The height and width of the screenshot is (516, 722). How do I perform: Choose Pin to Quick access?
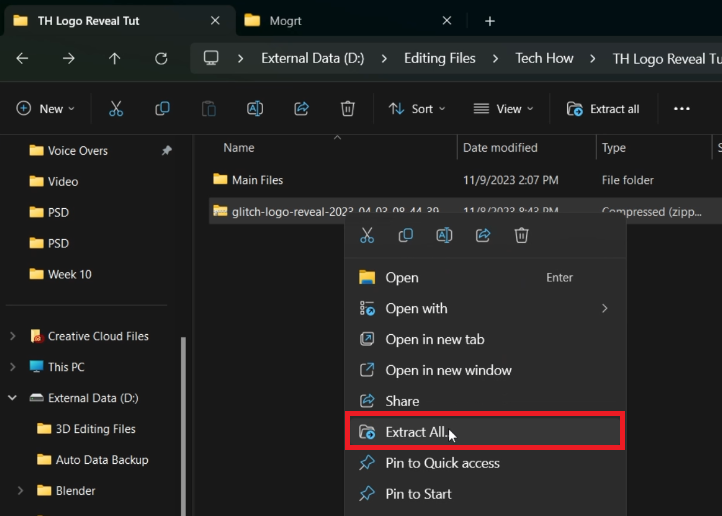[442, 463]
